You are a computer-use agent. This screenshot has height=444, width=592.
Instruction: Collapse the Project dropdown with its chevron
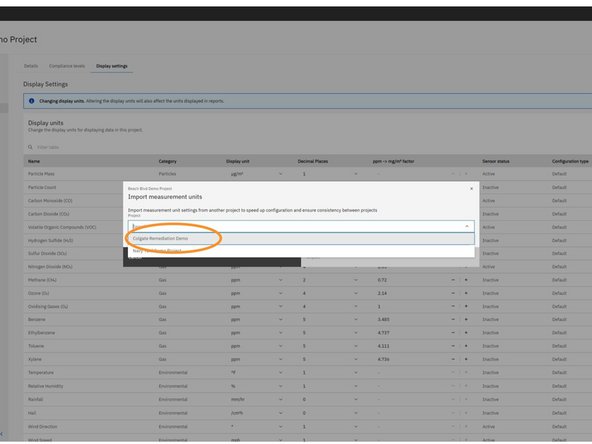(x=467, y=226)
